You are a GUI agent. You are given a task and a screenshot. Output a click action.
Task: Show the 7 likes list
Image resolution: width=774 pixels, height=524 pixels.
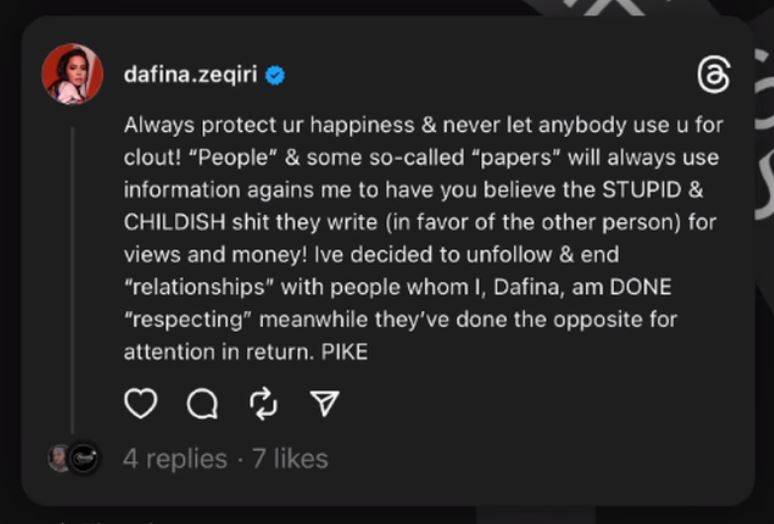(290, 458)
